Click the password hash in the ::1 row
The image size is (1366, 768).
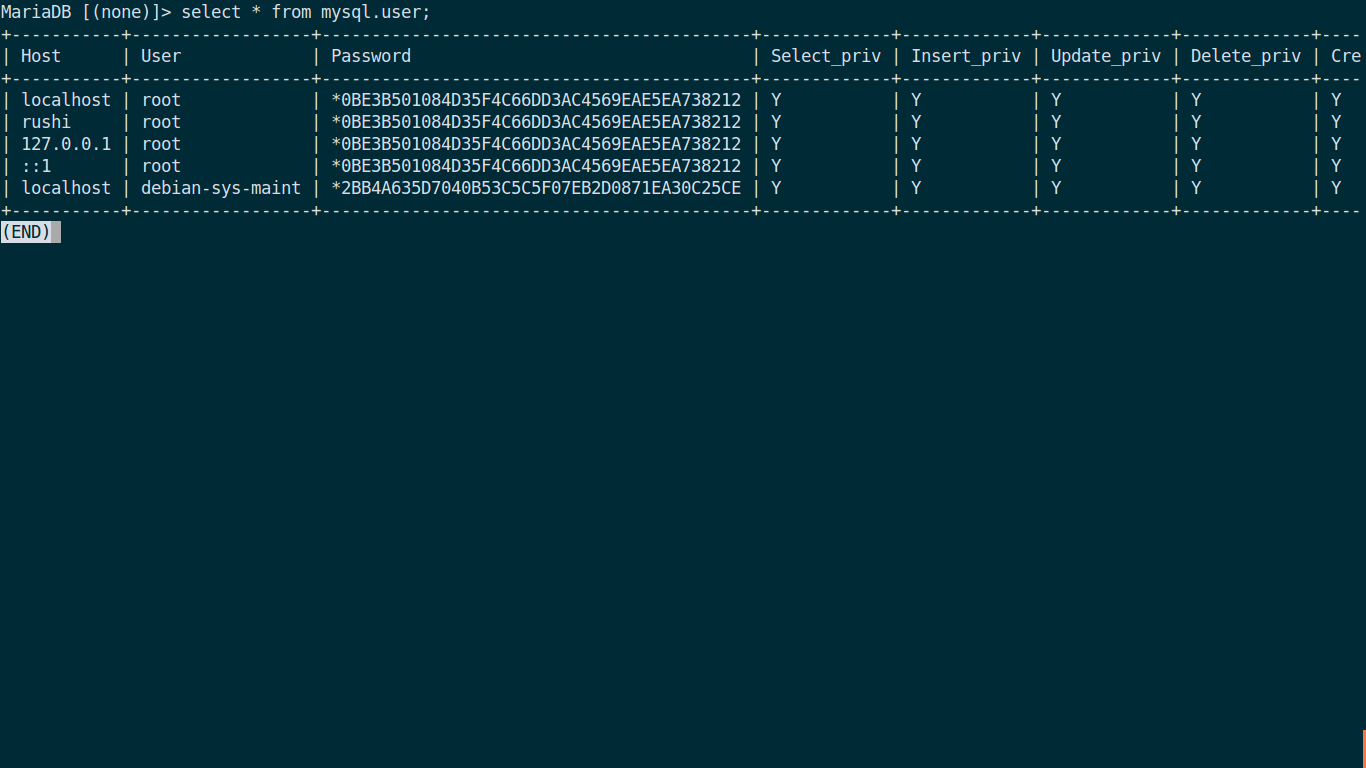coord(536,166)
